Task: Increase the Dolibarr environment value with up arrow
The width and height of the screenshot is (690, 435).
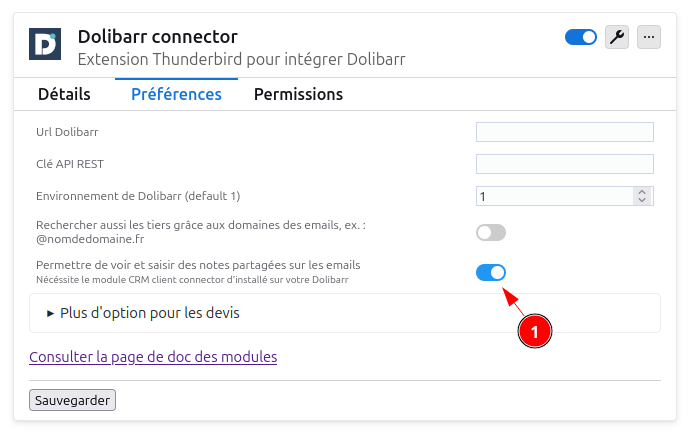Action: (642, 191)
